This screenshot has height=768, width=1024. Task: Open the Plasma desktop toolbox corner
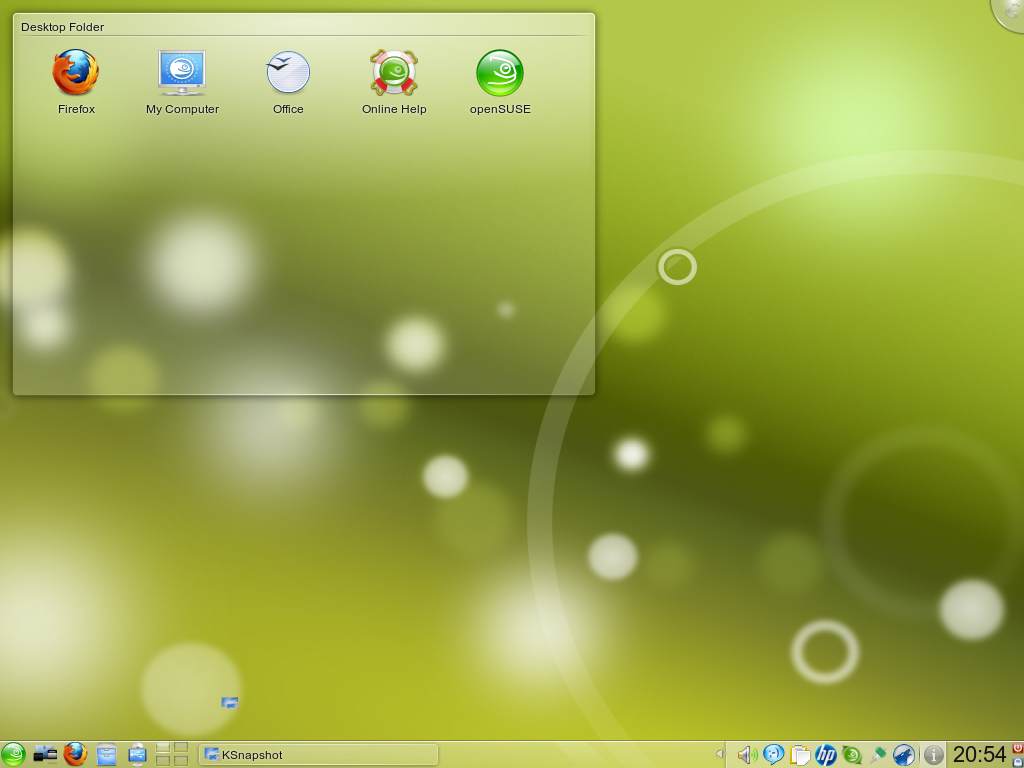(1011, 12)
